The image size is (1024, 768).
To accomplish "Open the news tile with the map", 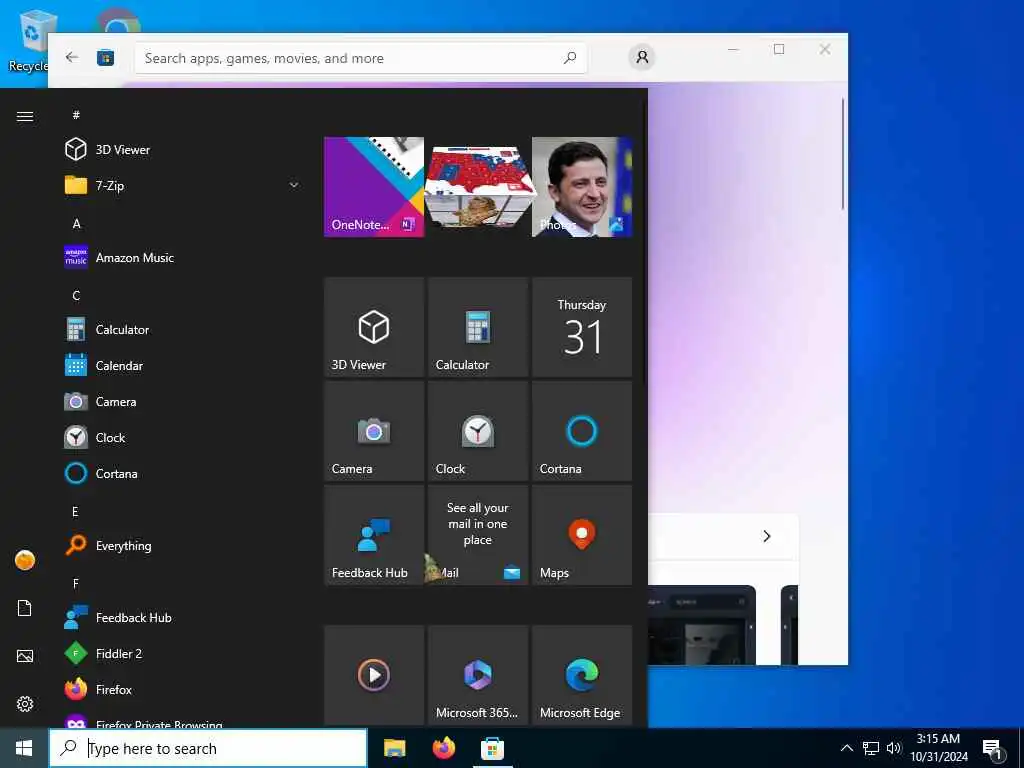I will pyautogui.click(x=478, y=187).
